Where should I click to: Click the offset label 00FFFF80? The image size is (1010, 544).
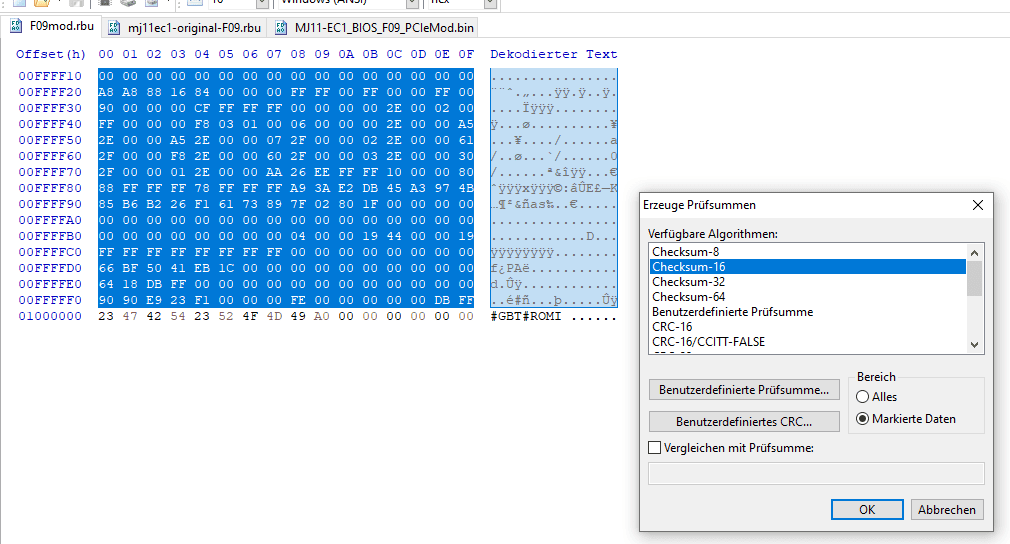coord(50,188)
